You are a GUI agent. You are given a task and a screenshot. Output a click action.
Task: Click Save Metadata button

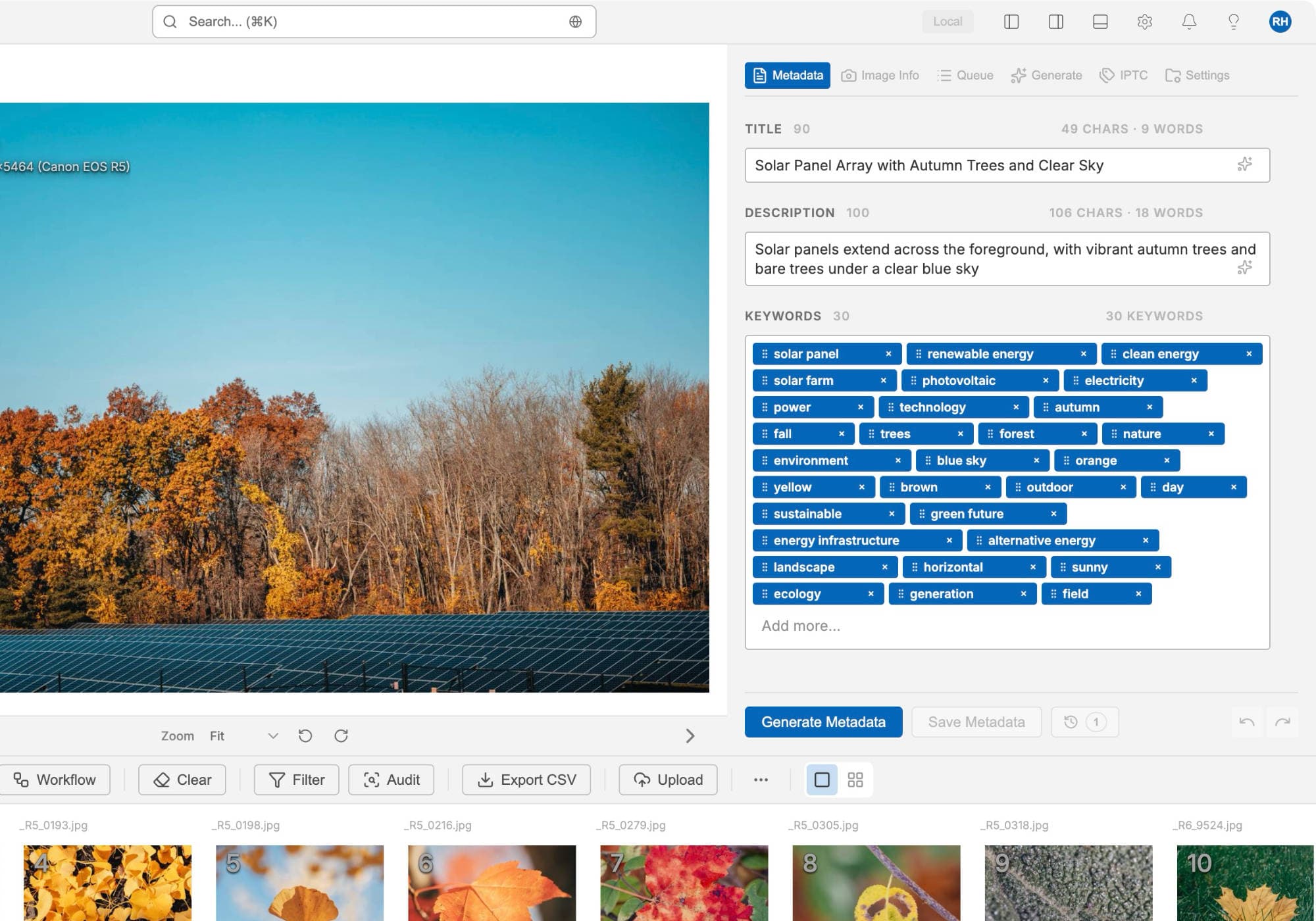(976, 722)
